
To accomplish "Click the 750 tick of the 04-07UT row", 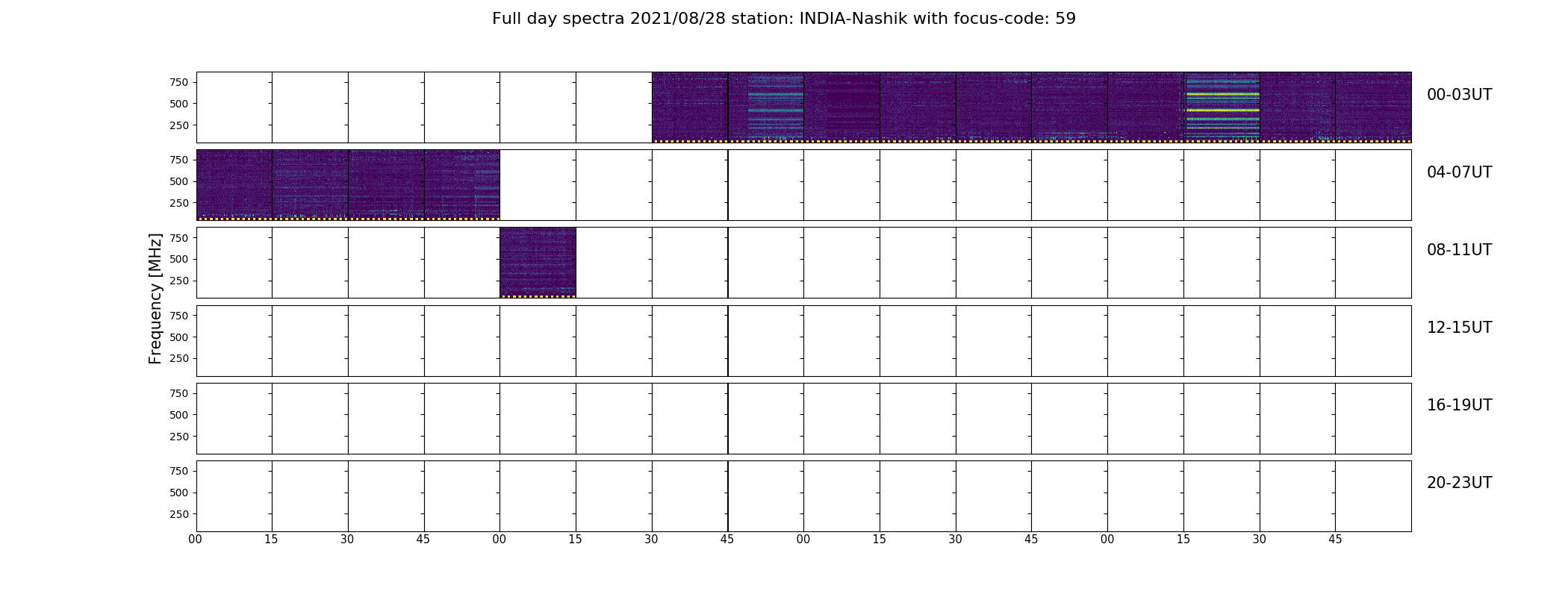I will 179,160.
